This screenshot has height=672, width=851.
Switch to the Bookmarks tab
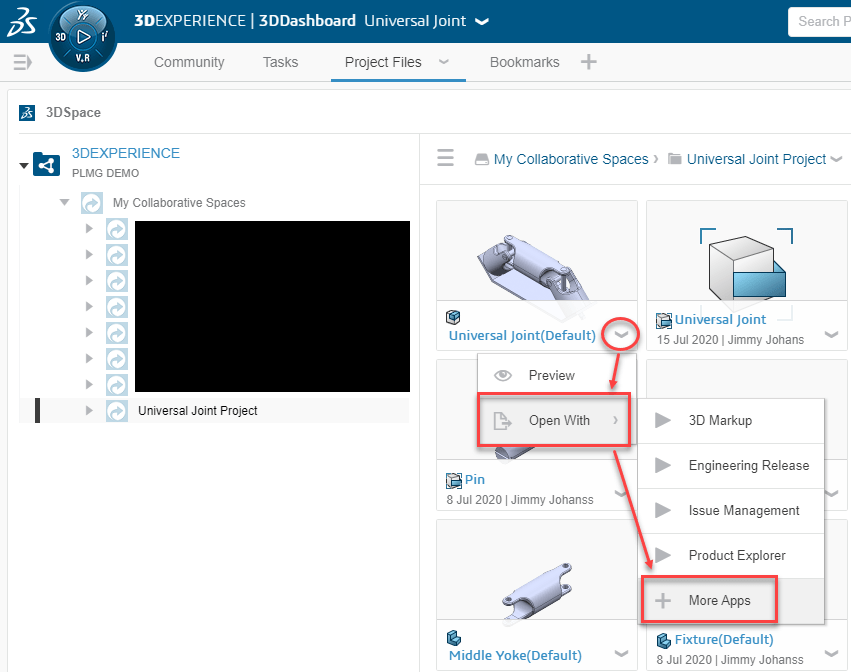coord(524,62)
